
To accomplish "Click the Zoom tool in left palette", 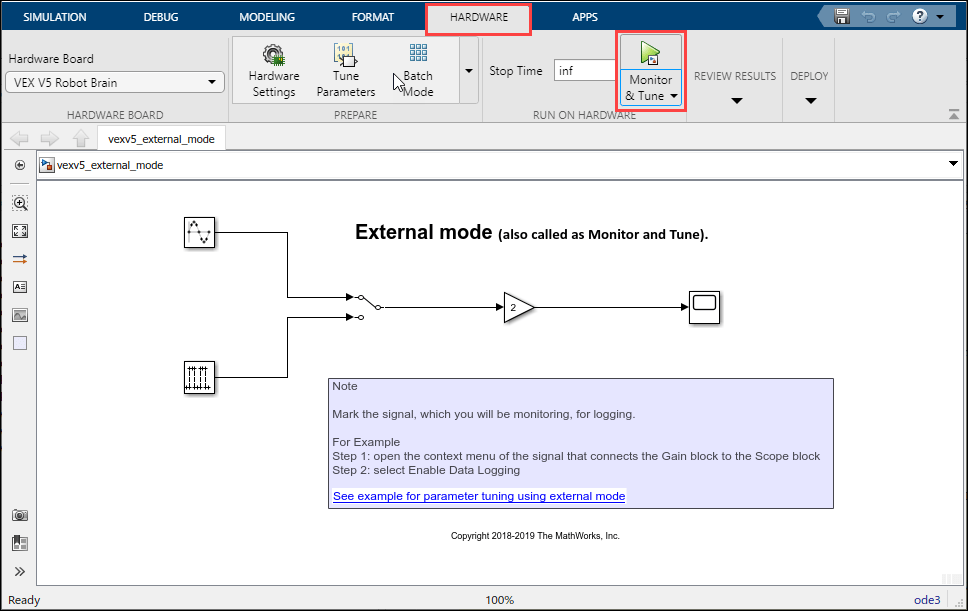I will click(20, 203).
